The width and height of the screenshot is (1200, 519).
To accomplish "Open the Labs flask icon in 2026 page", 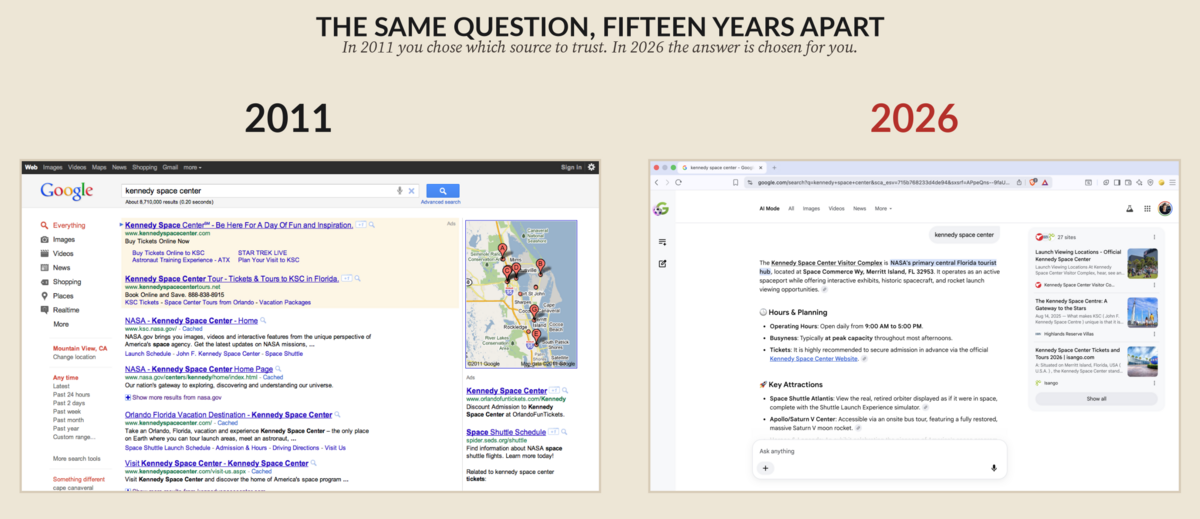I will 1128,209.
